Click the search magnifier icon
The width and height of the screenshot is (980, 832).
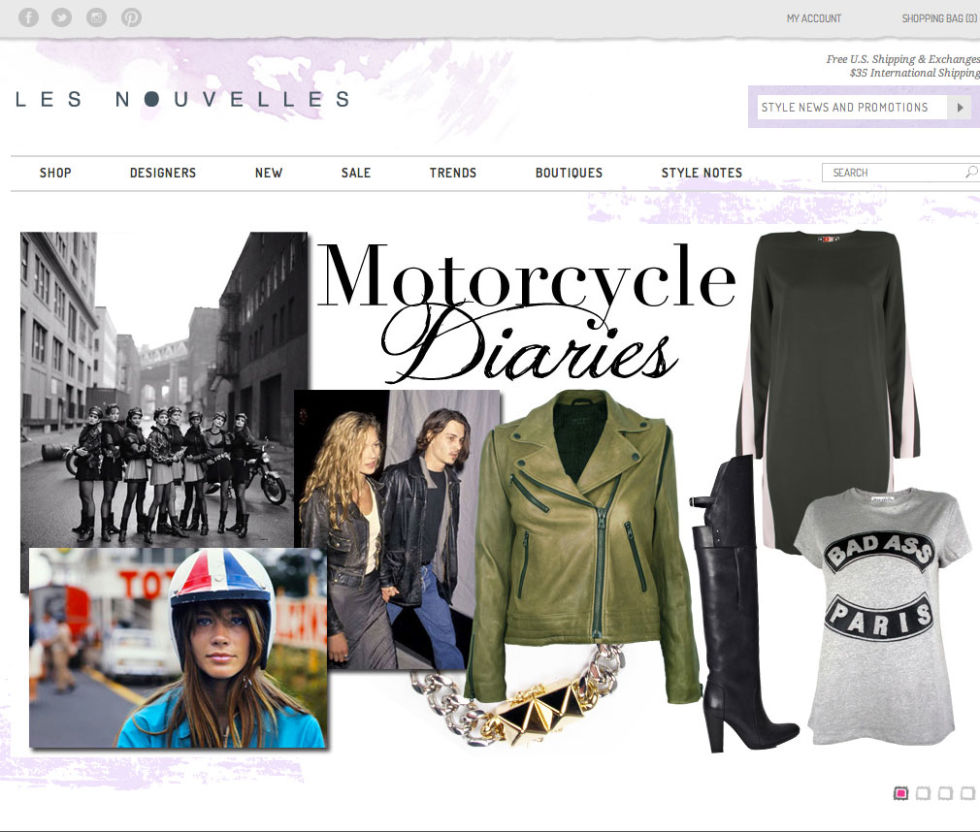point(971,172)
